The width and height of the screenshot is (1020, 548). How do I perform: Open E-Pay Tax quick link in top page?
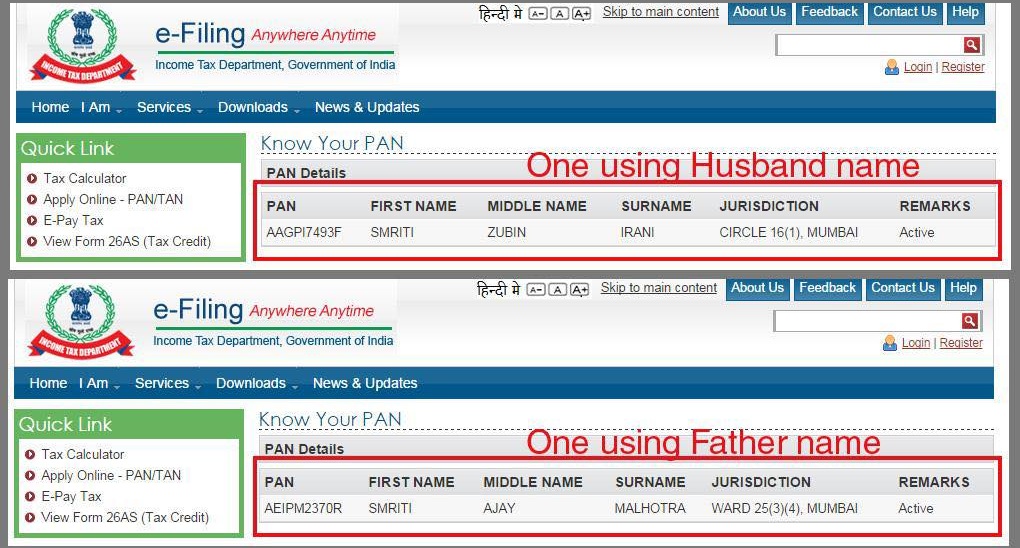(74, 221)
